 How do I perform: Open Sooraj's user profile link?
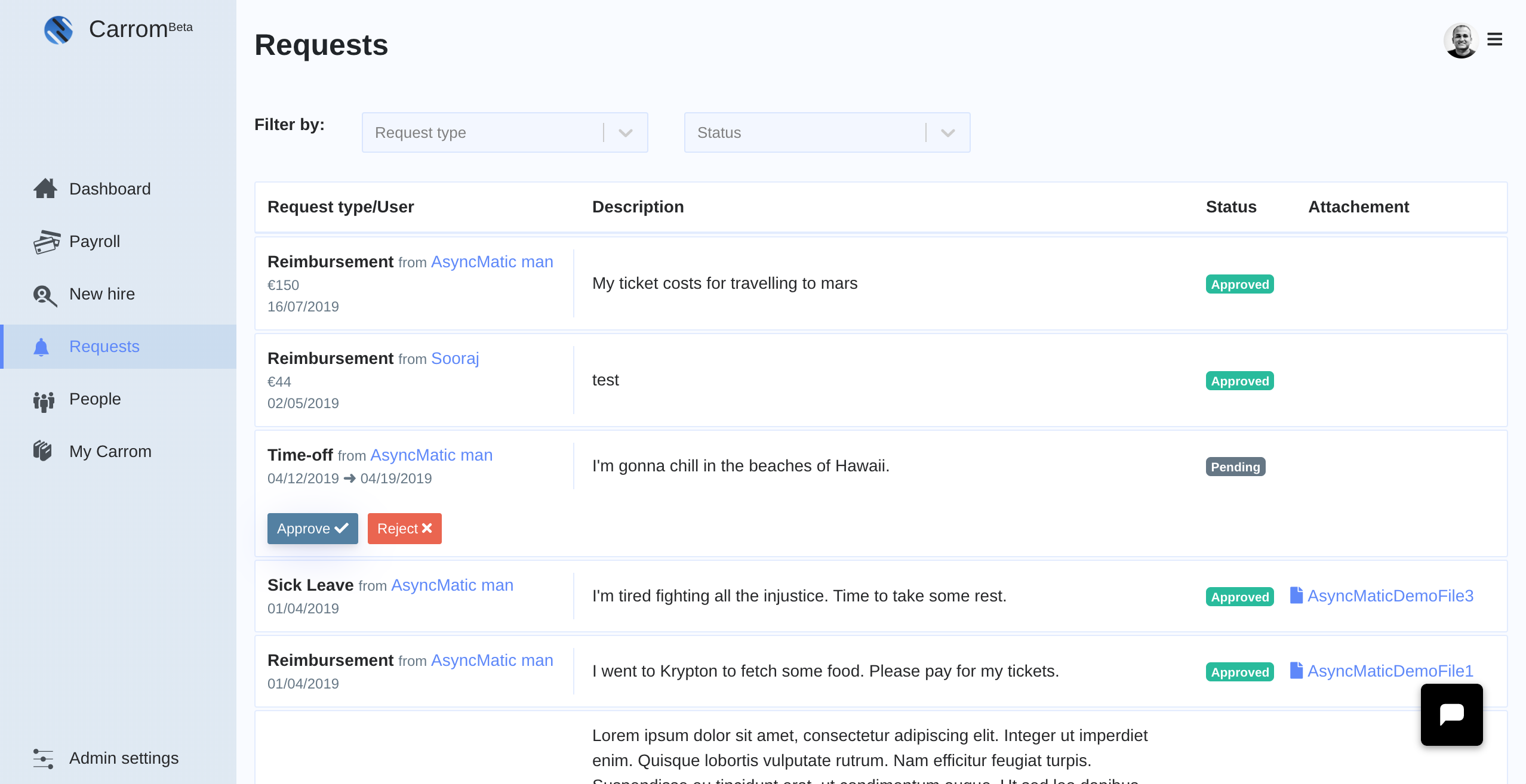[x=455, y=358]
